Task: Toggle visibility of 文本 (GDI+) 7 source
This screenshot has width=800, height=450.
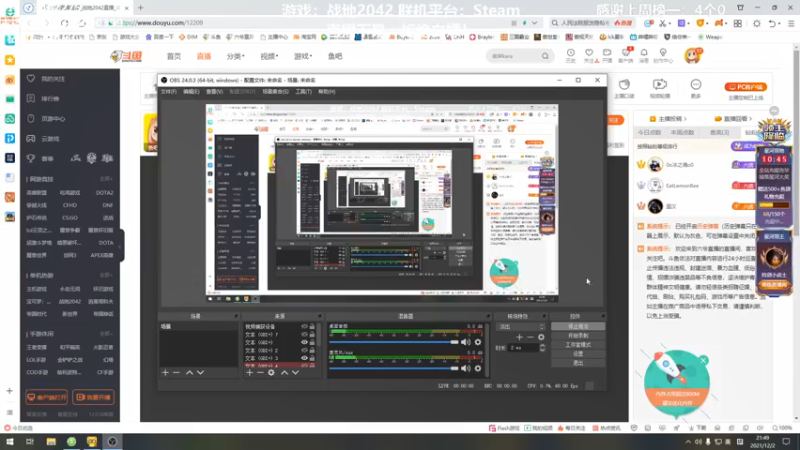Action: tap(304, 335)
